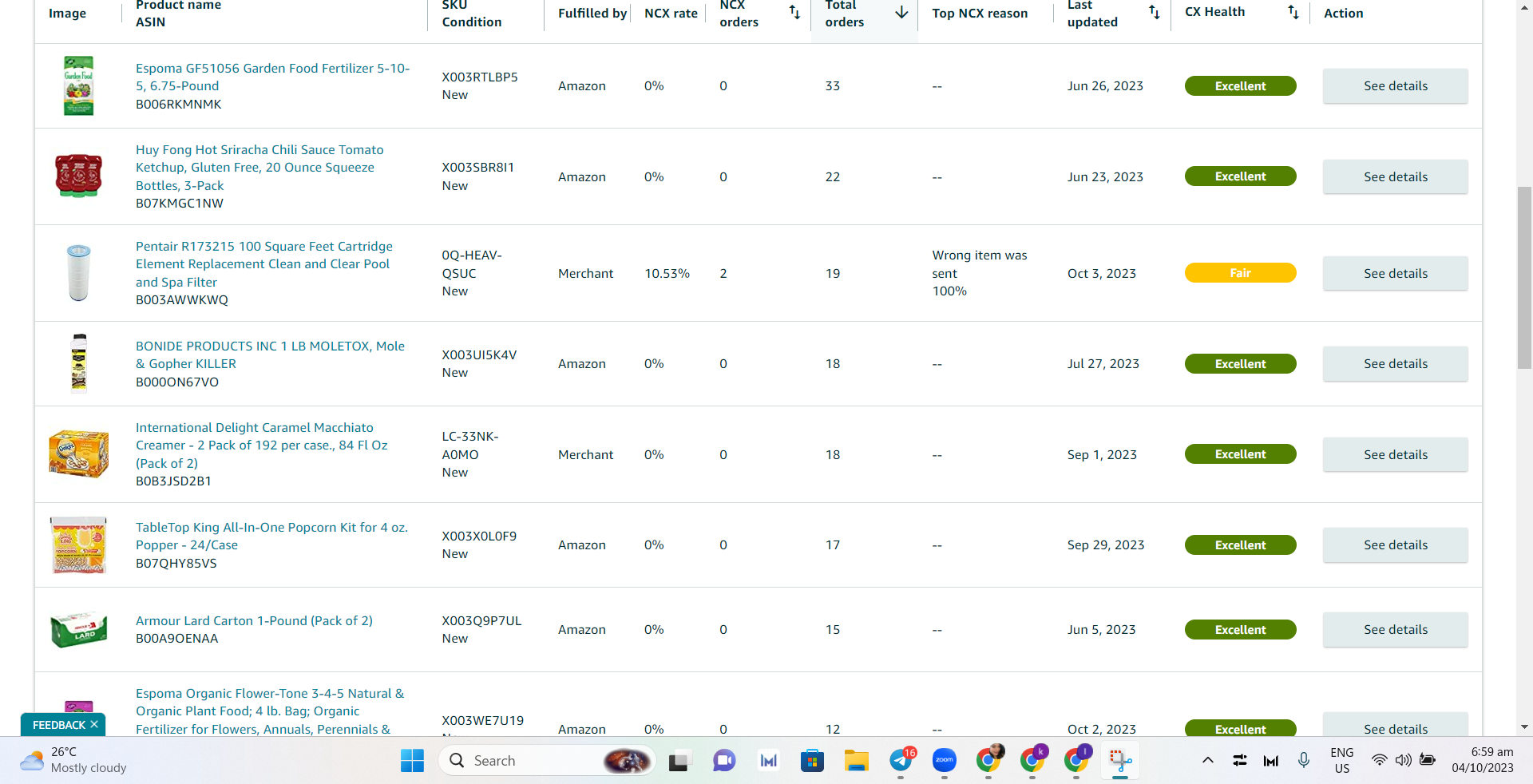Open Armour Lard Carton product link
Viewport: 1533px width, 784px height.
254,621
